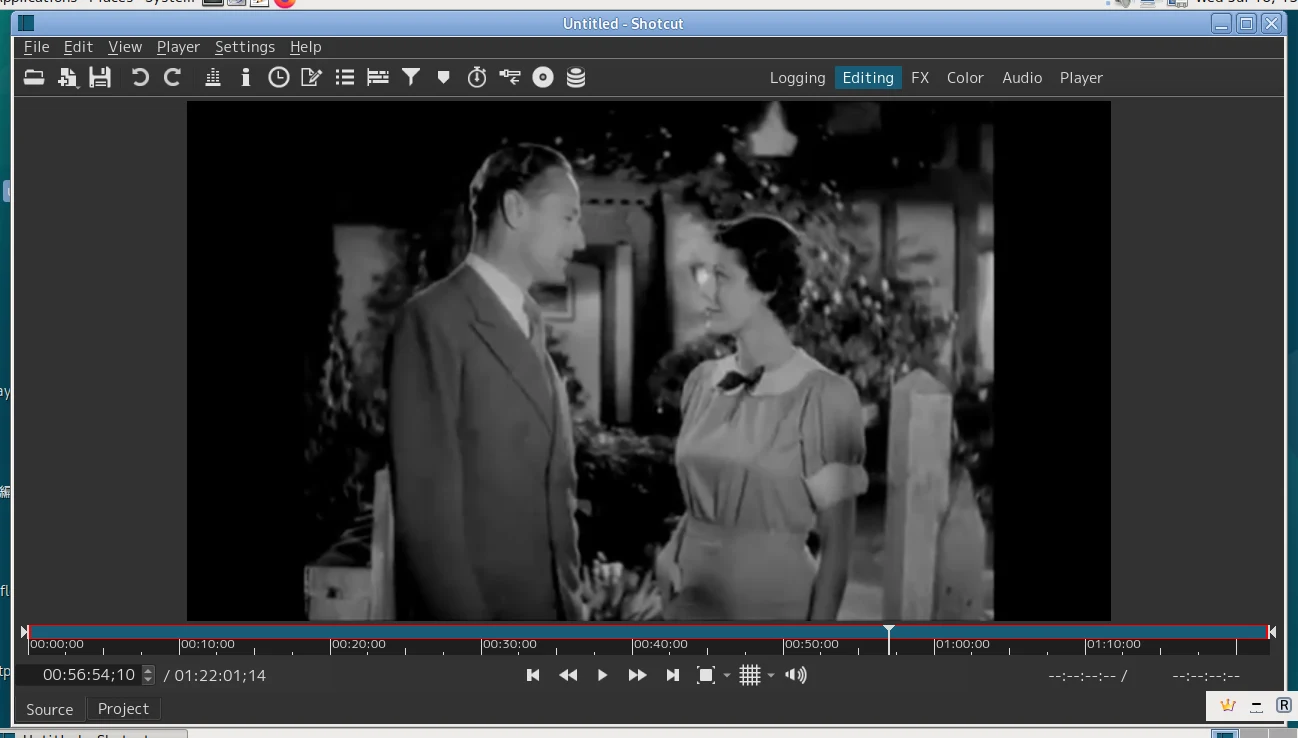Expand the zoom options dropdown arrow
The width and height of the screenshot is (1298, 738).
click(x=727, y=676)
